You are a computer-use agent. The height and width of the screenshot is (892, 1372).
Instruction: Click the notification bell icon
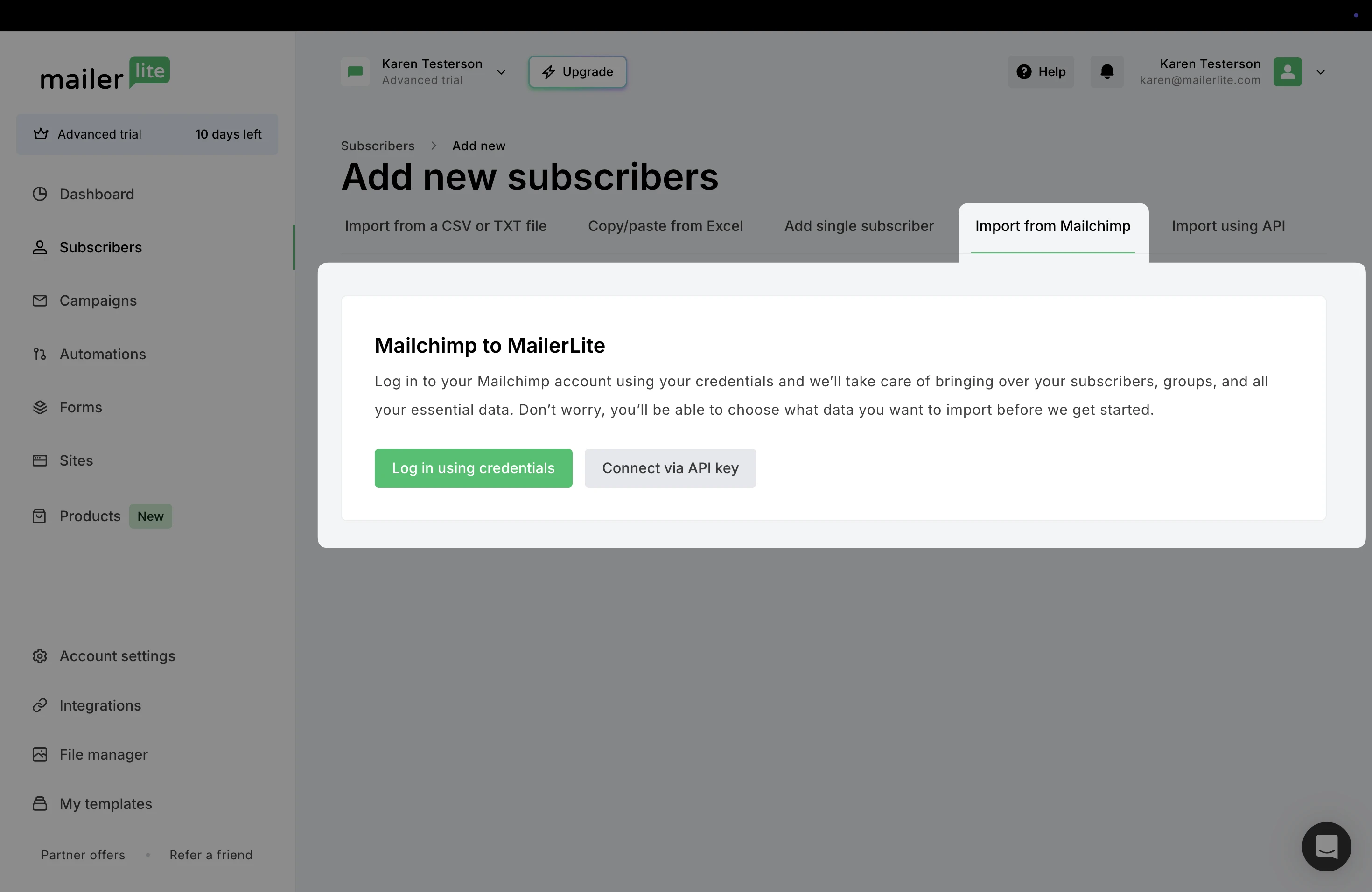click(1106, 72)
